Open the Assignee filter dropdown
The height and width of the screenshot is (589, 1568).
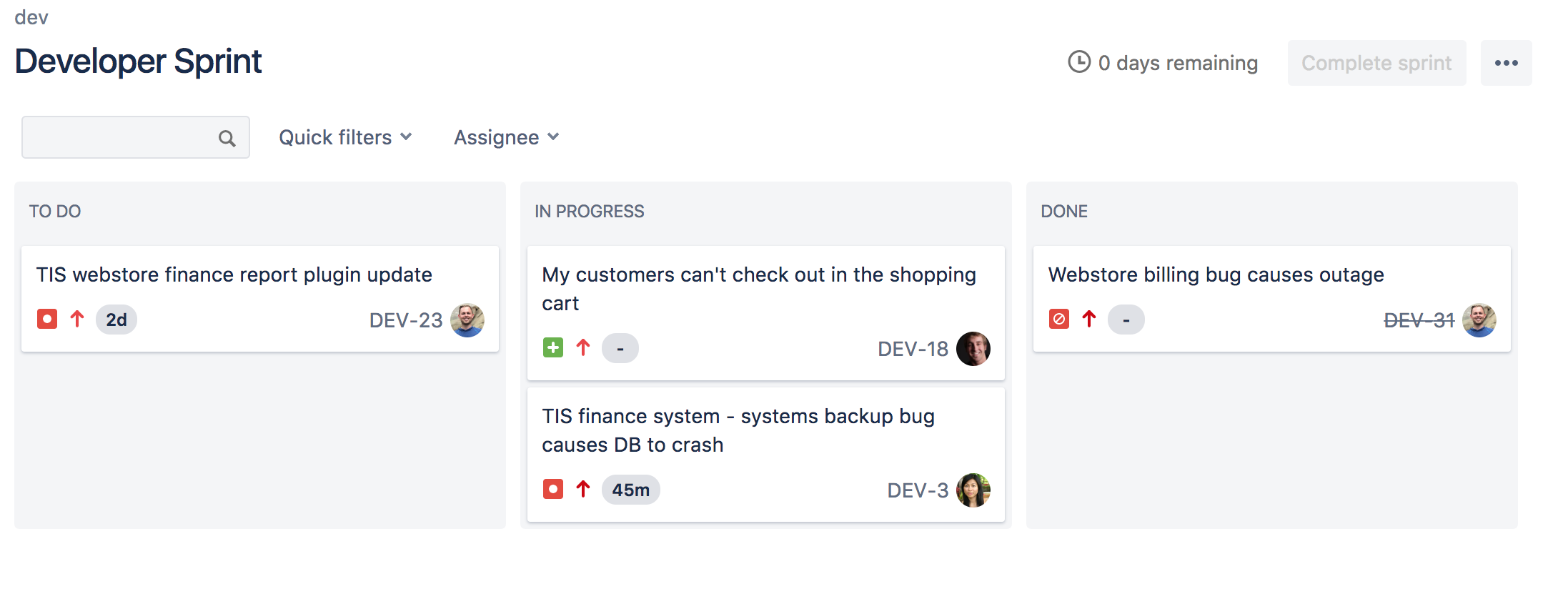tap(506, 137)
